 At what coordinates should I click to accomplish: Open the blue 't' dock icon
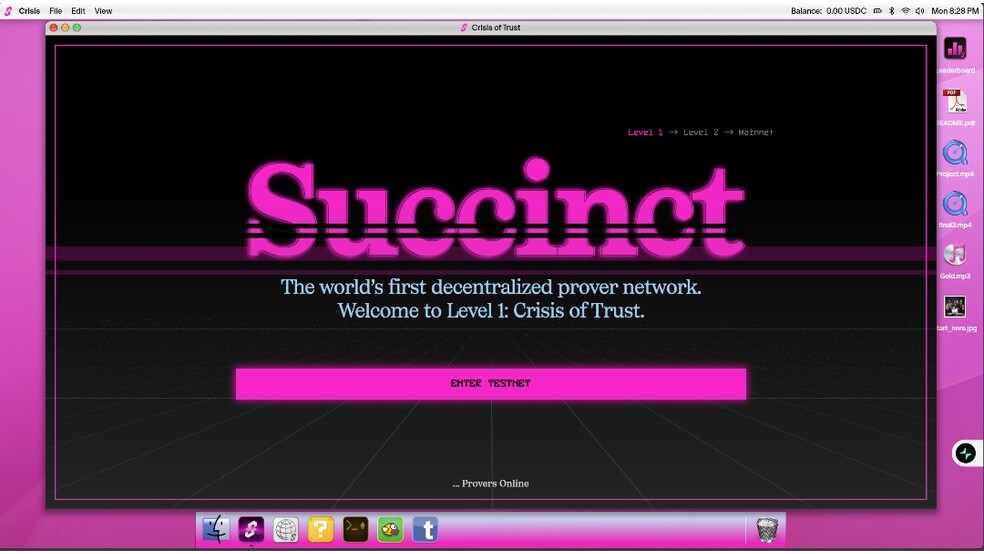(x=425, y=530)
